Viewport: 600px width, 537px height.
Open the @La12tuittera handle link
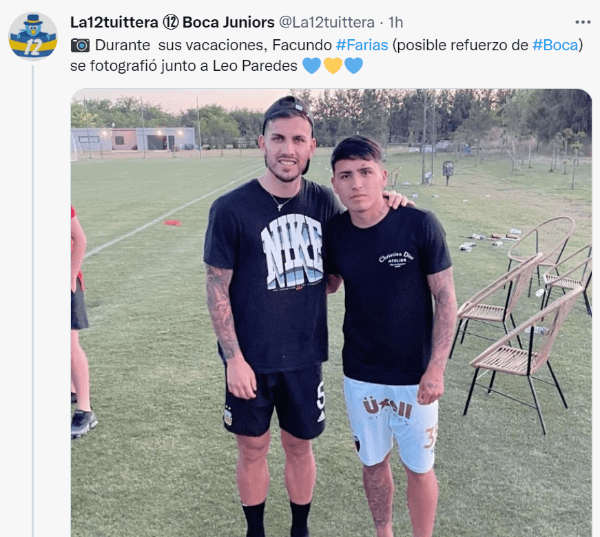click(x=327, y=23)
